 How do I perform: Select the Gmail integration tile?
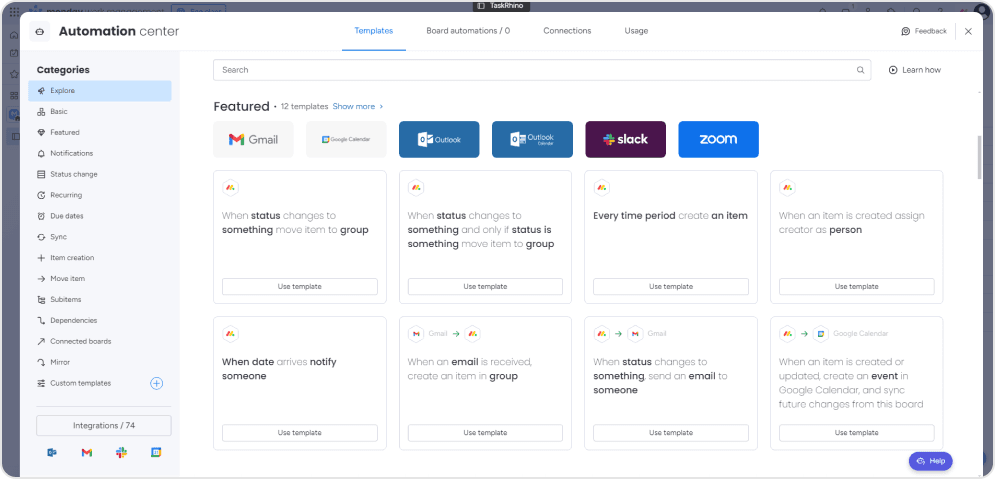pos(253,140)
